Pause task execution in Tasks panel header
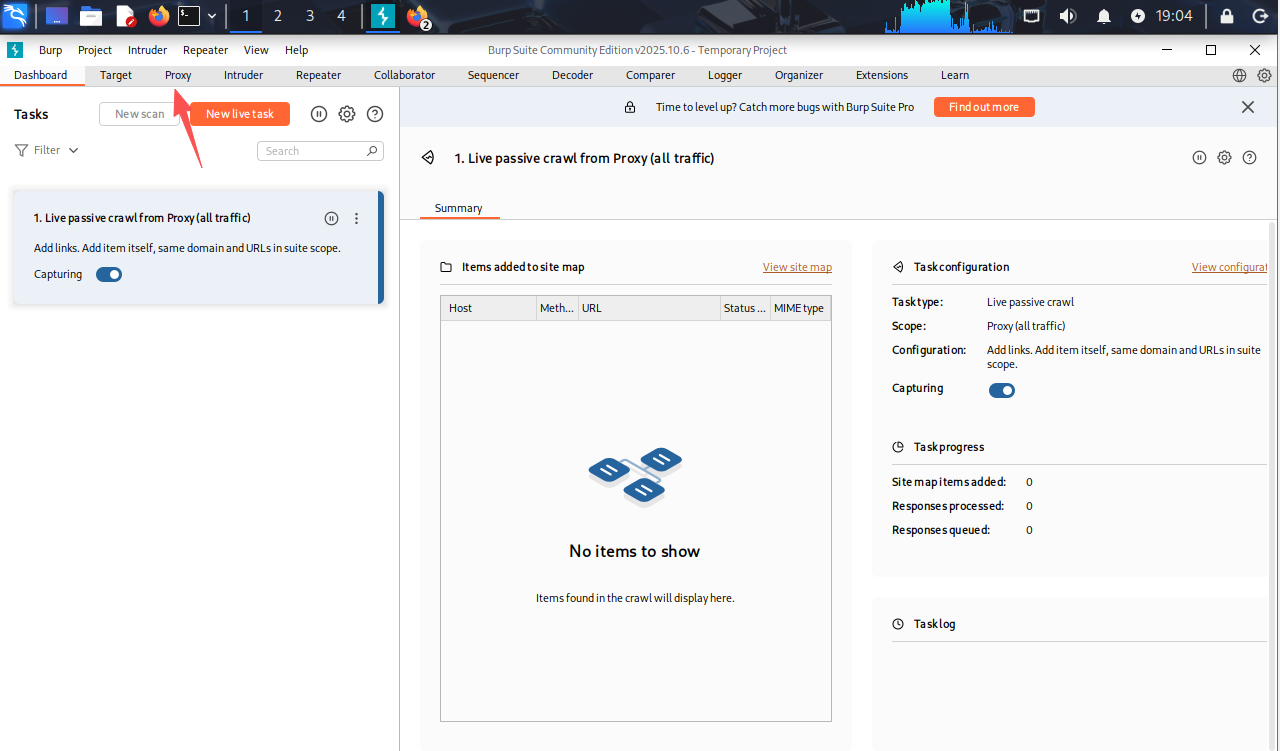This screenshot has width=1280, height=751. coord(319,114)
